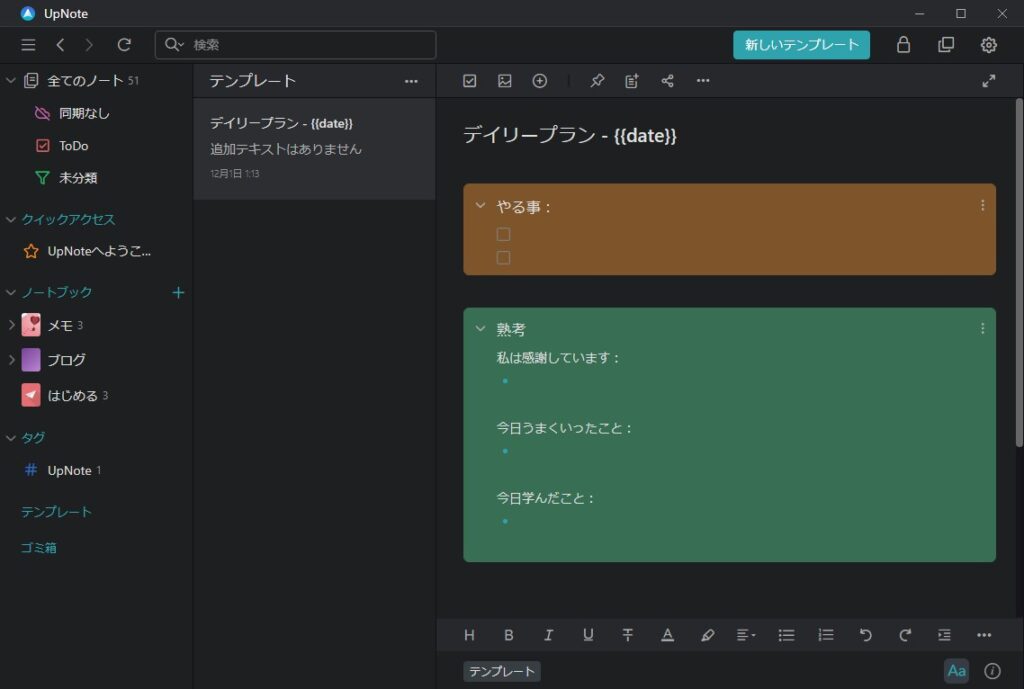This screenshot has height=689, width=1024.
Task: Click inside the 検索 search field
Action: 294,45
